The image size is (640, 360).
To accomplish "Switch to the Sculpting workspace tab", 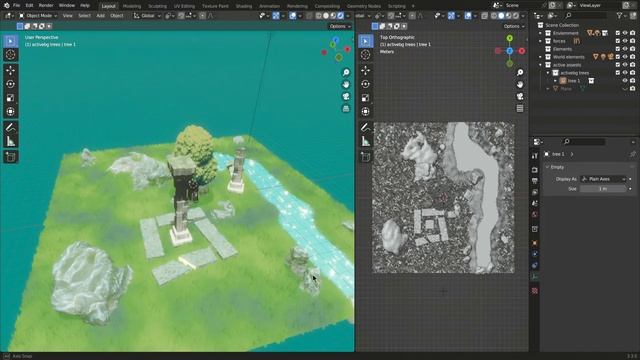I will (x=158, y=6).
